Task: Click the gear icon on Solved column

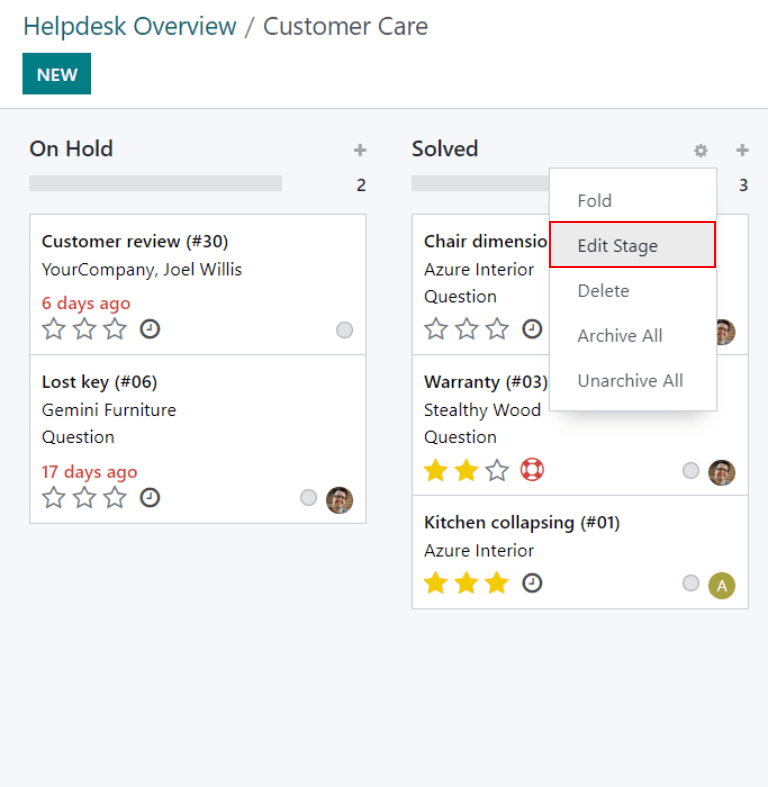Action: pos(700,151)
